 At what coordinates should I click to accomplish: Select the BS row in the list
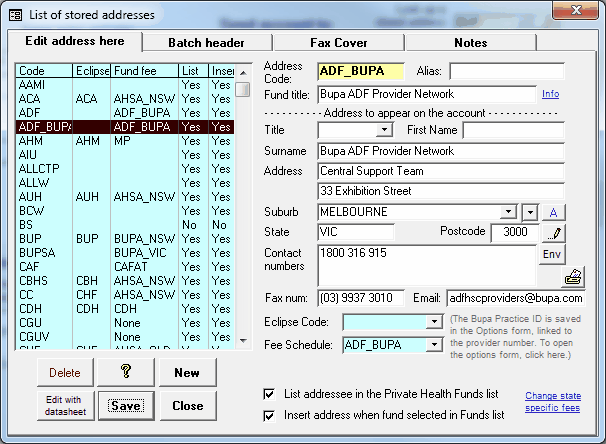click(x=125, y=225)
